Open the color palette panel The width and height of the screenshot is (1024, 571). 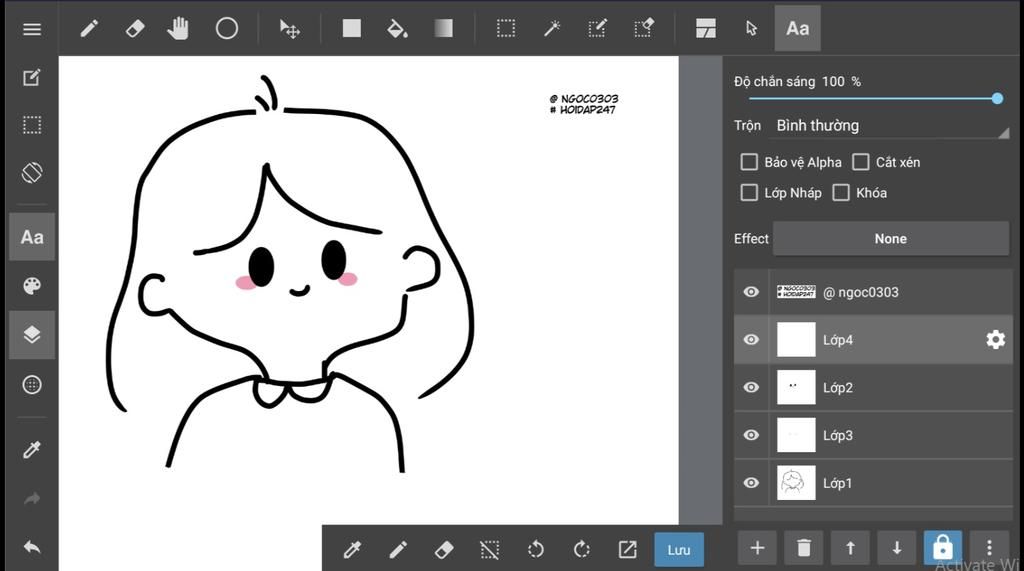[x=31, y=286]
